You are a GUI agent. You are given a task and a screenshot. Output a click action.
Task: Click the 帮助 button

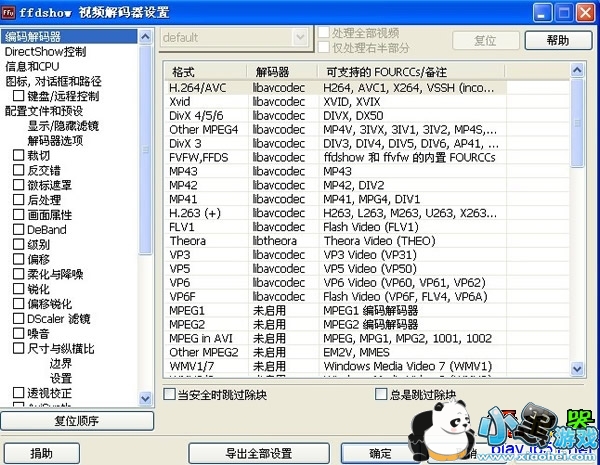point(558,40)
